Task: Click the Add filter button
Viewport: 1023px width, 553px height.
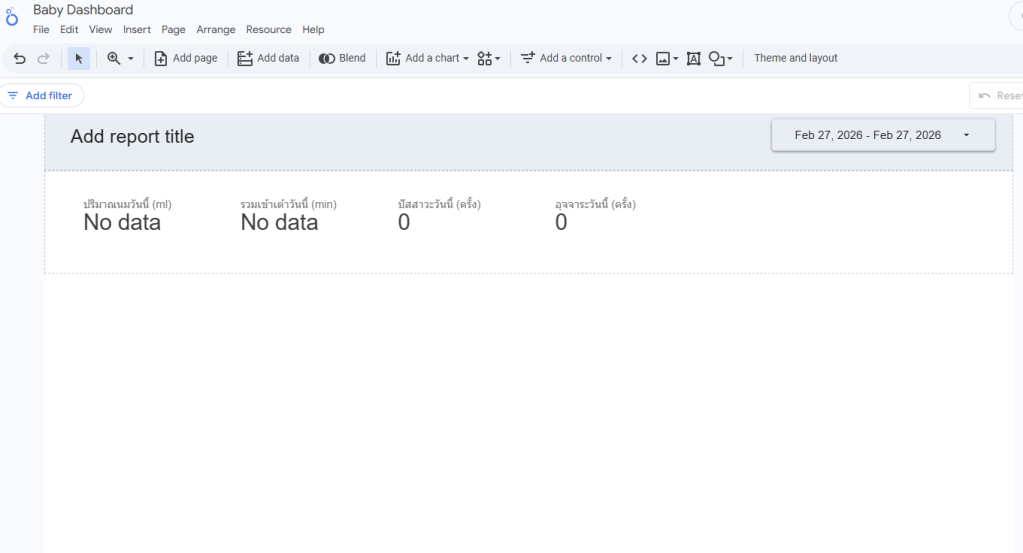Action: point(40,96)
